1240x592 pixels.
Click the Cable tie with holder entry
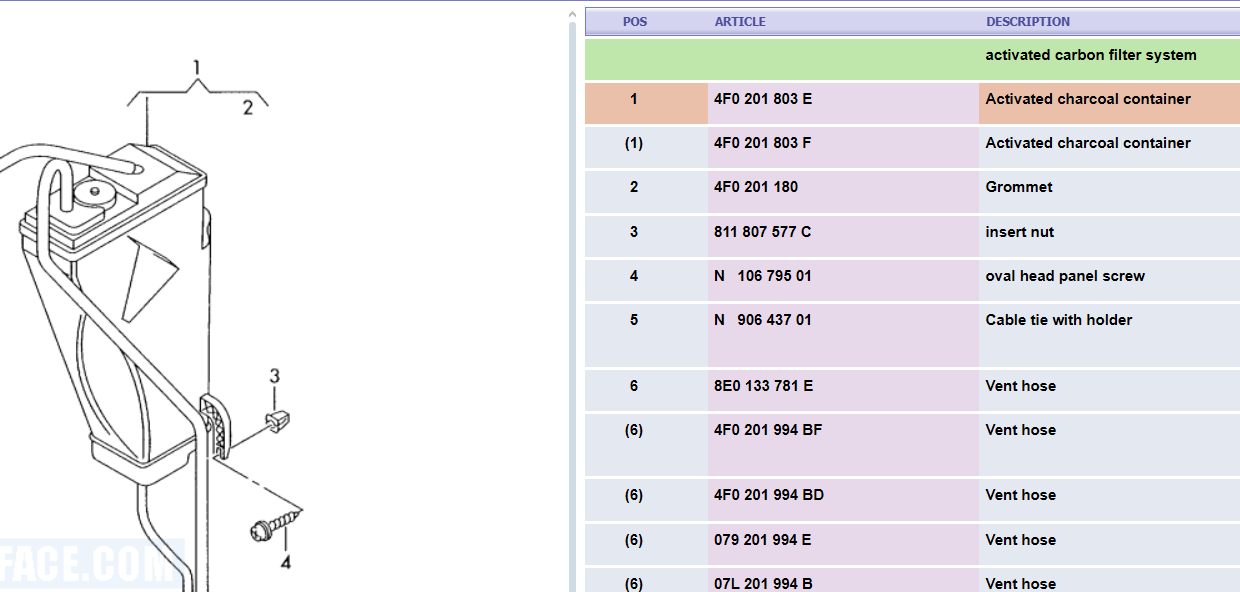pos(1059,320)
